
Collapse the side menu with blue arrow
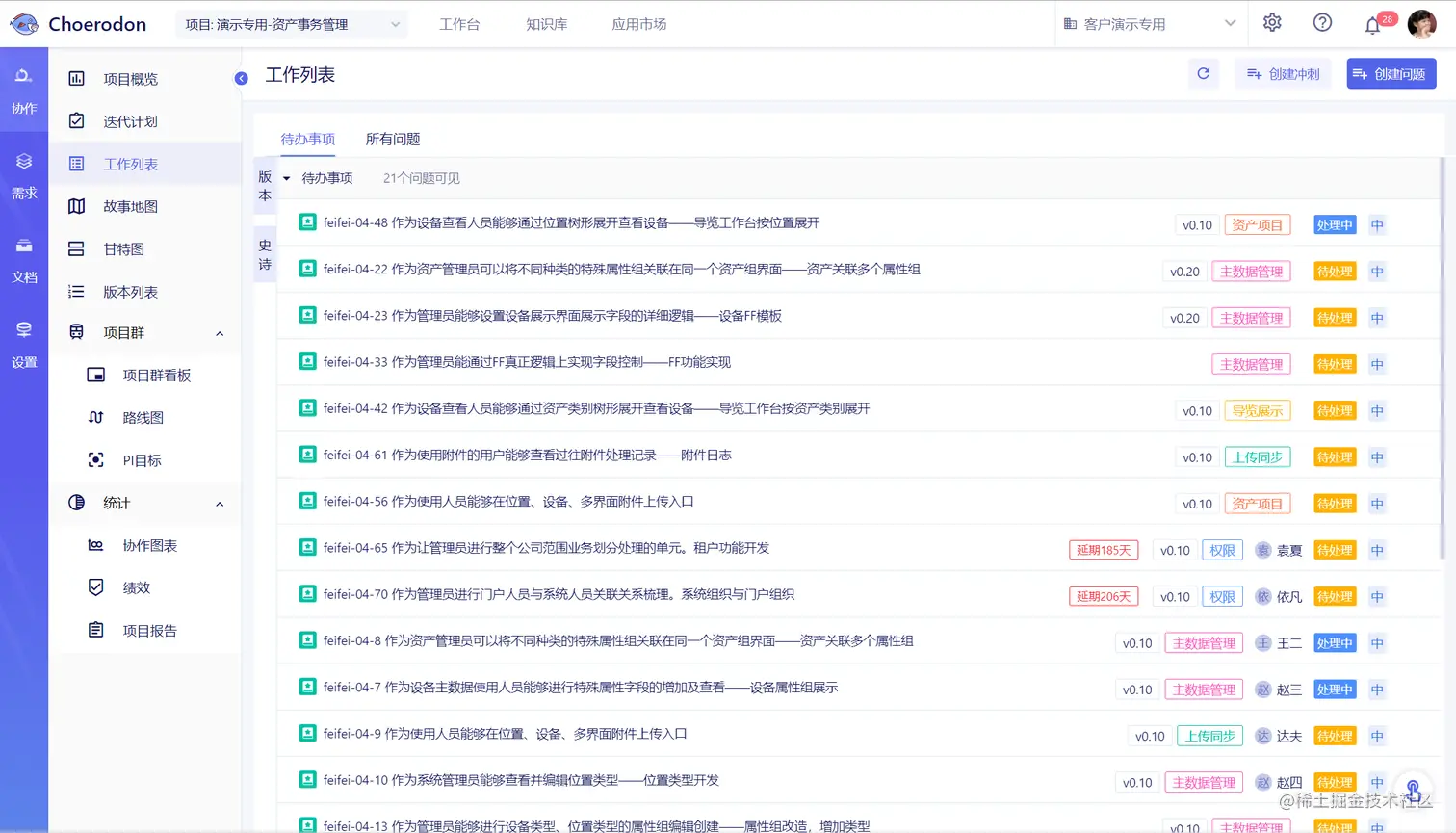point(242,78)
